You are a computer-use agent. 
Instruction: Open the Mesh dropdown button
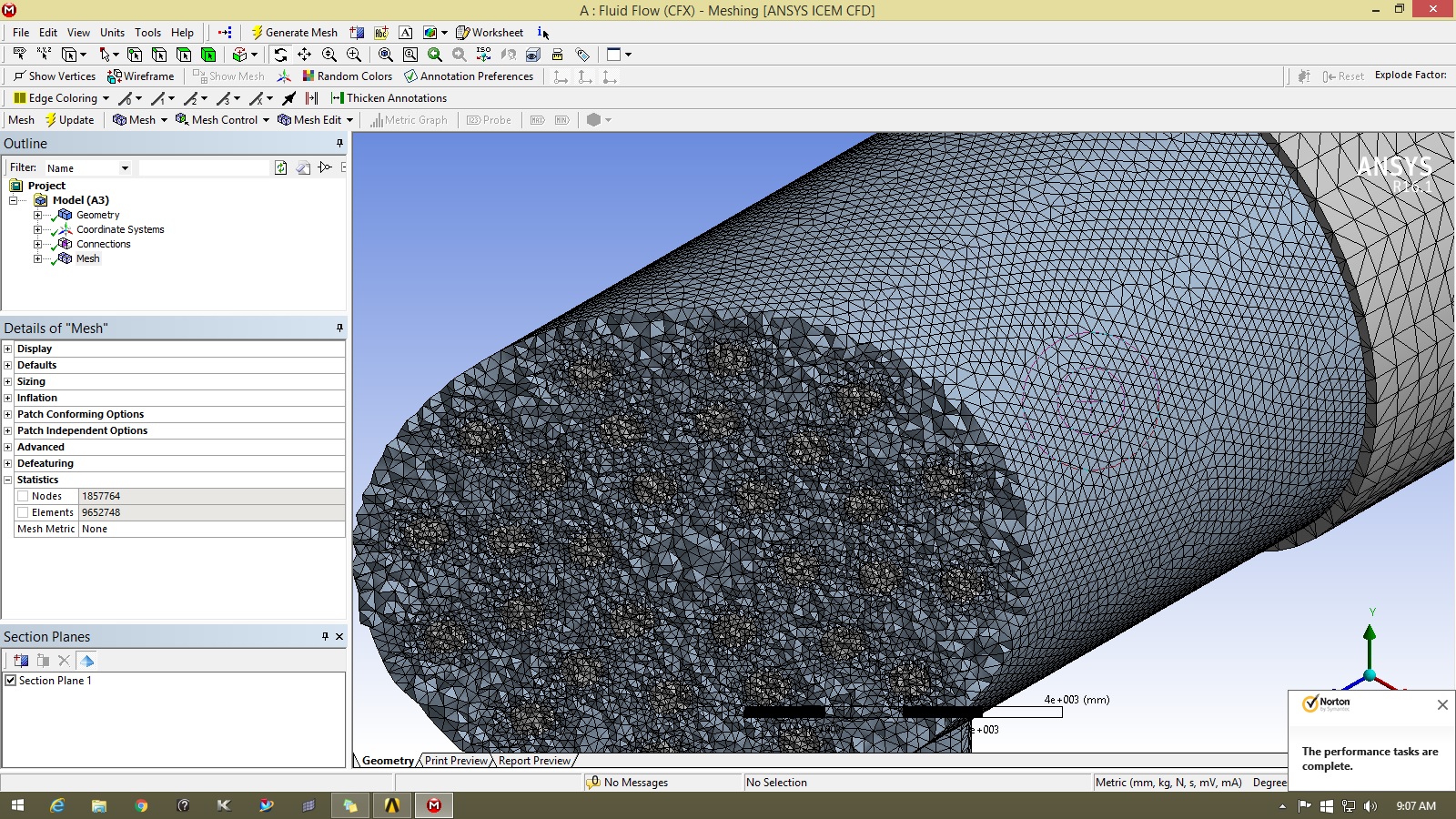(x=140, y=120)
